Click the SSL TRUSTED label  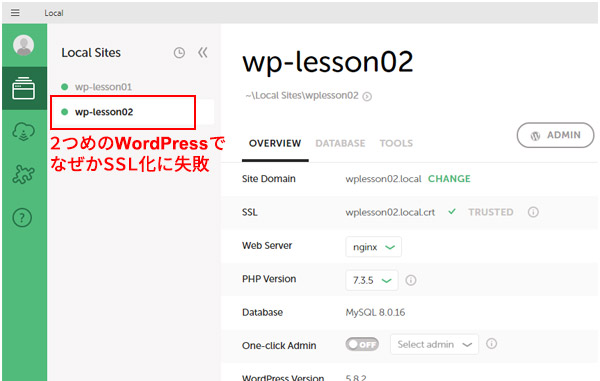tap(491, 212)
